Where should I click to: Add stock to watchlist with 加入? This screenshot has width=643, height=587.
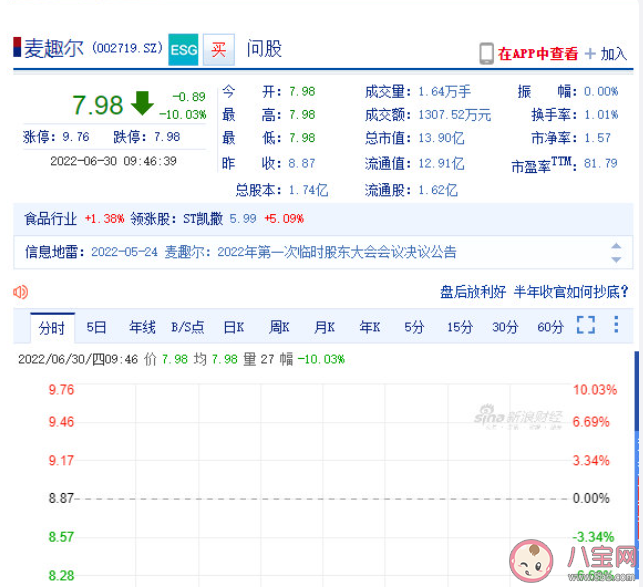(x=606, y=53)
